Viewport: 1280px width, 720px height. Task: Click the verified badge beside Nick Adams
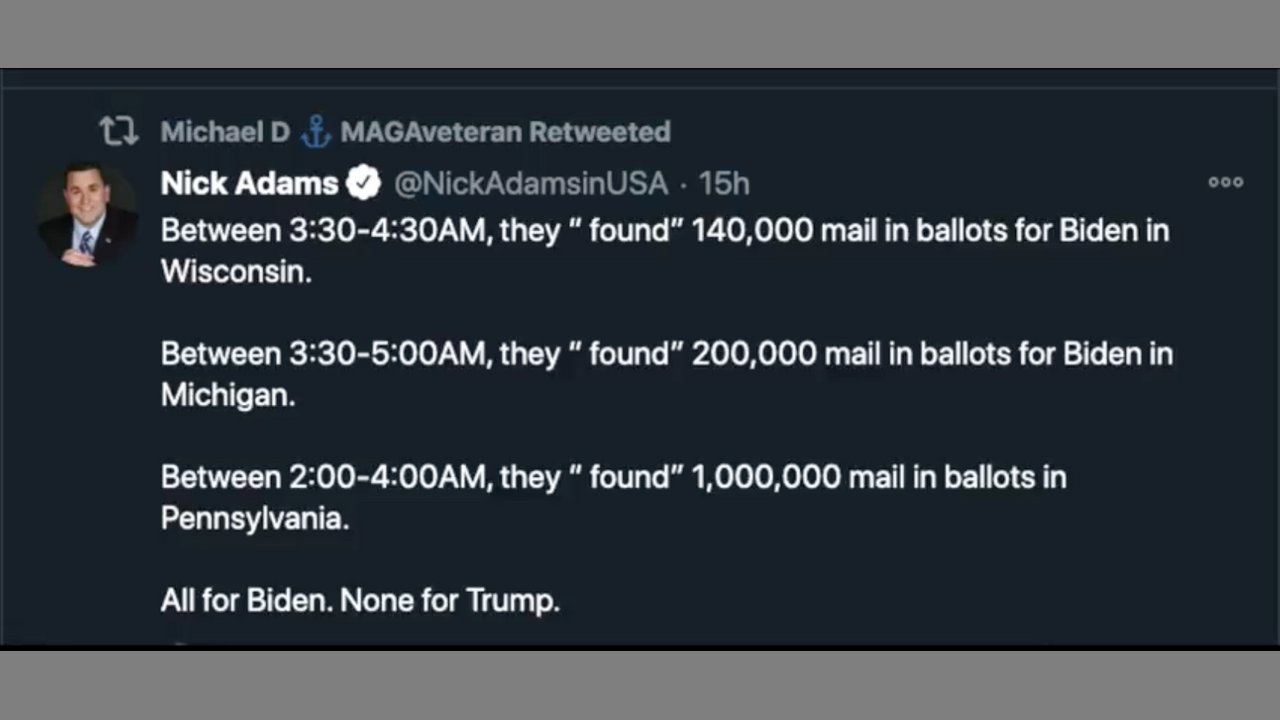pyautogui.click(x=363, y=183)
